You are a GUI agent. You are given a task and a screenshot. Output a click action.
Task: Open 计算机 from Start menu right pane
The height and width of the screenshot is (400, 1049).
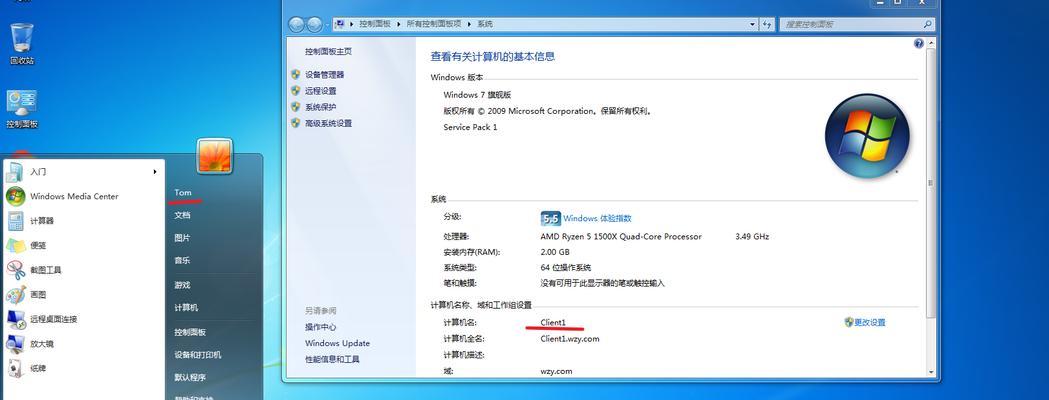186,308
